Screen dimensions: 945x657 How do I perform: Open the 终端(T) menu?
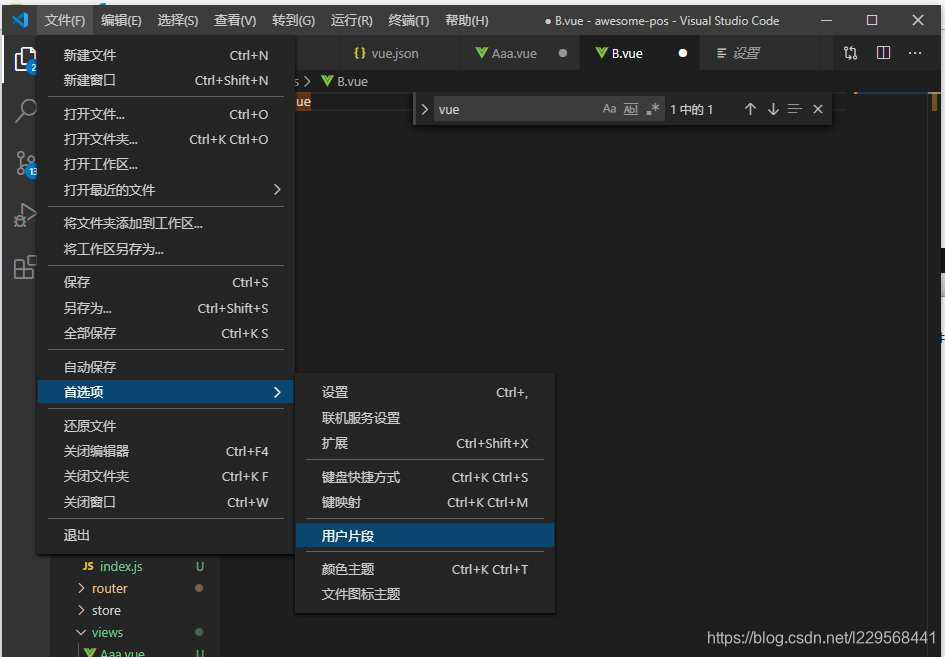(409, 20)
